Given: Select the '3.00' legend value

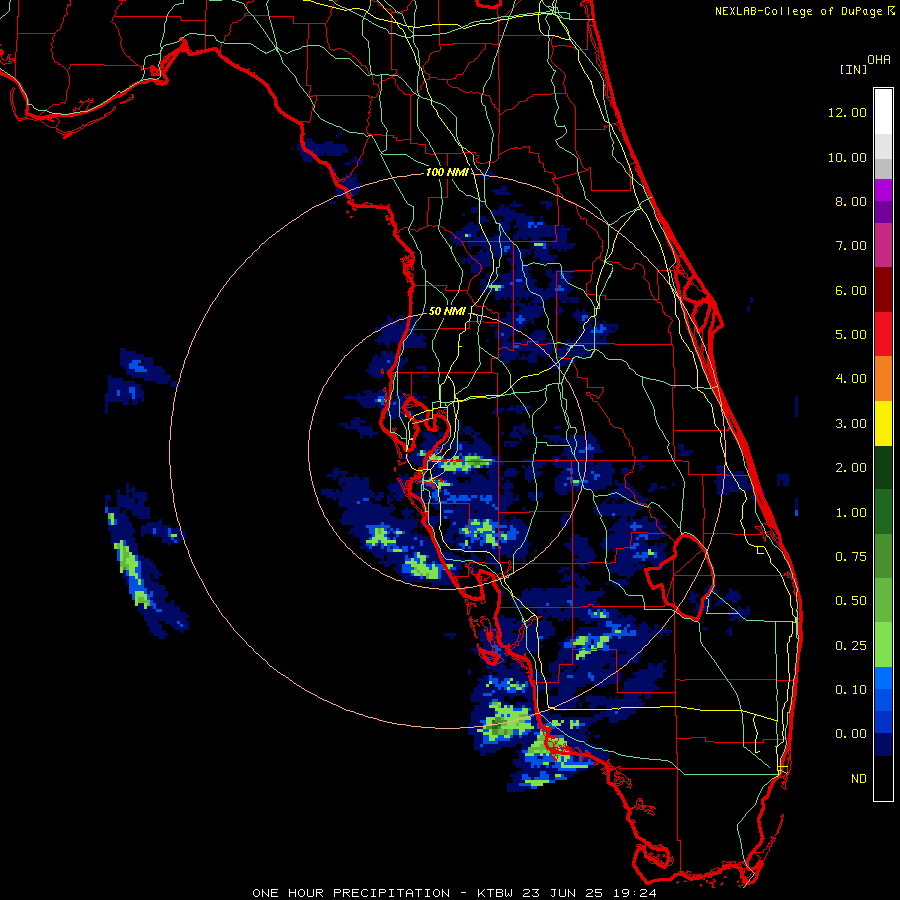Looking at the screenshot, I should click(851, 424).
